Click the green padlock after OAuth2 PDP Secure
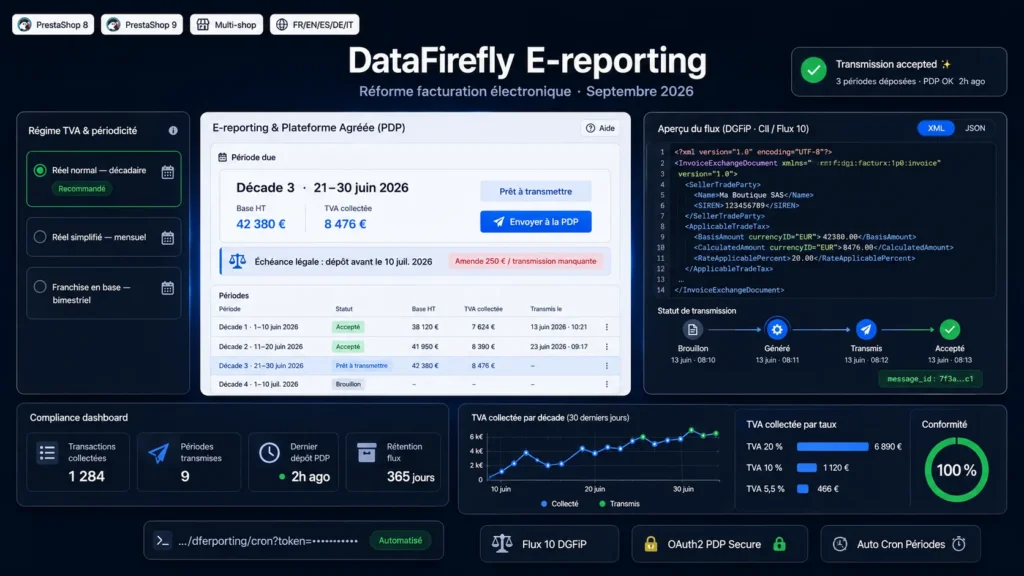Image resolution: width=1024 pixels, height=576 pixels. 779,544
